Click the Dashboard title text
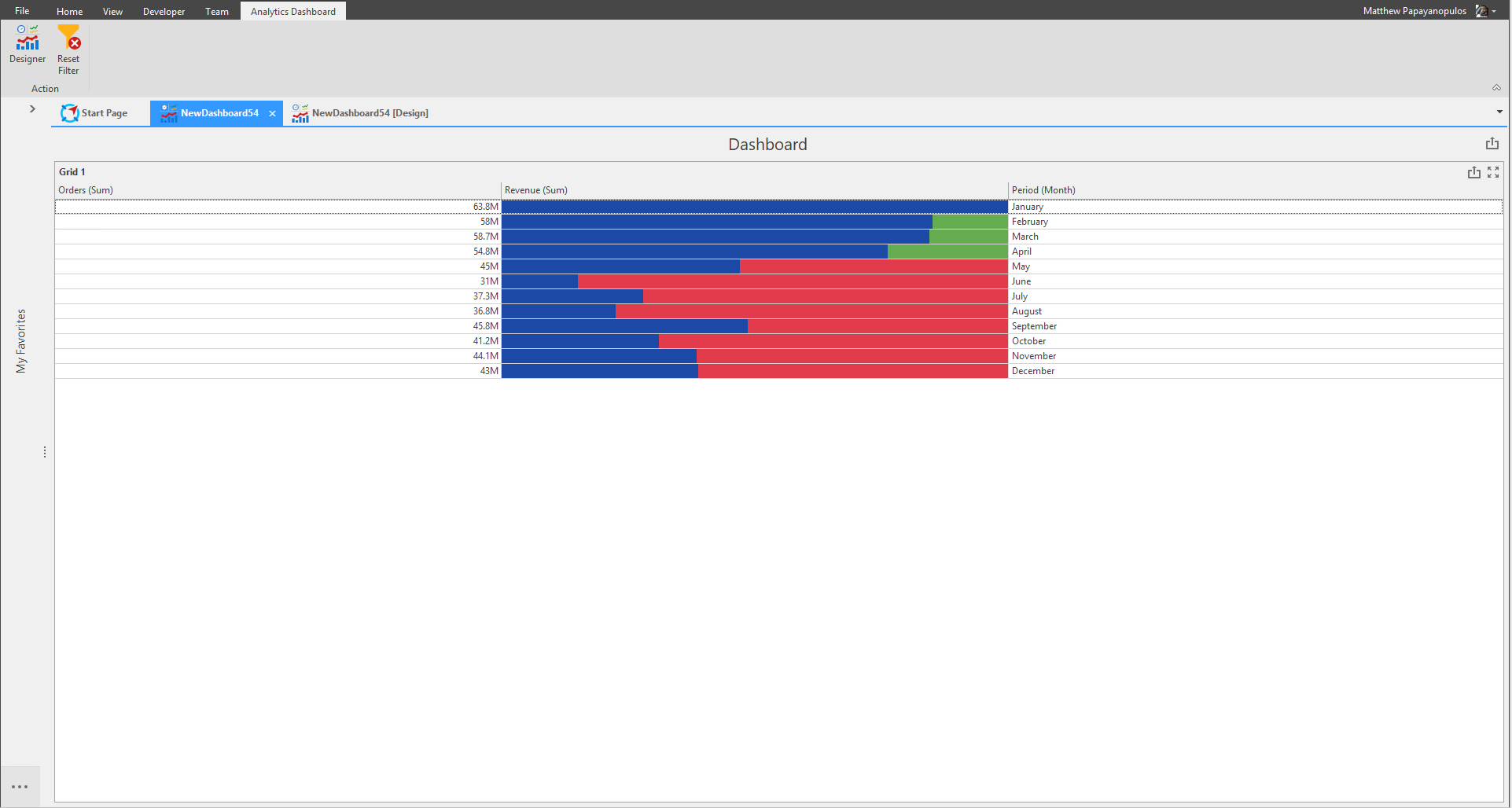 tap(767, 145)
